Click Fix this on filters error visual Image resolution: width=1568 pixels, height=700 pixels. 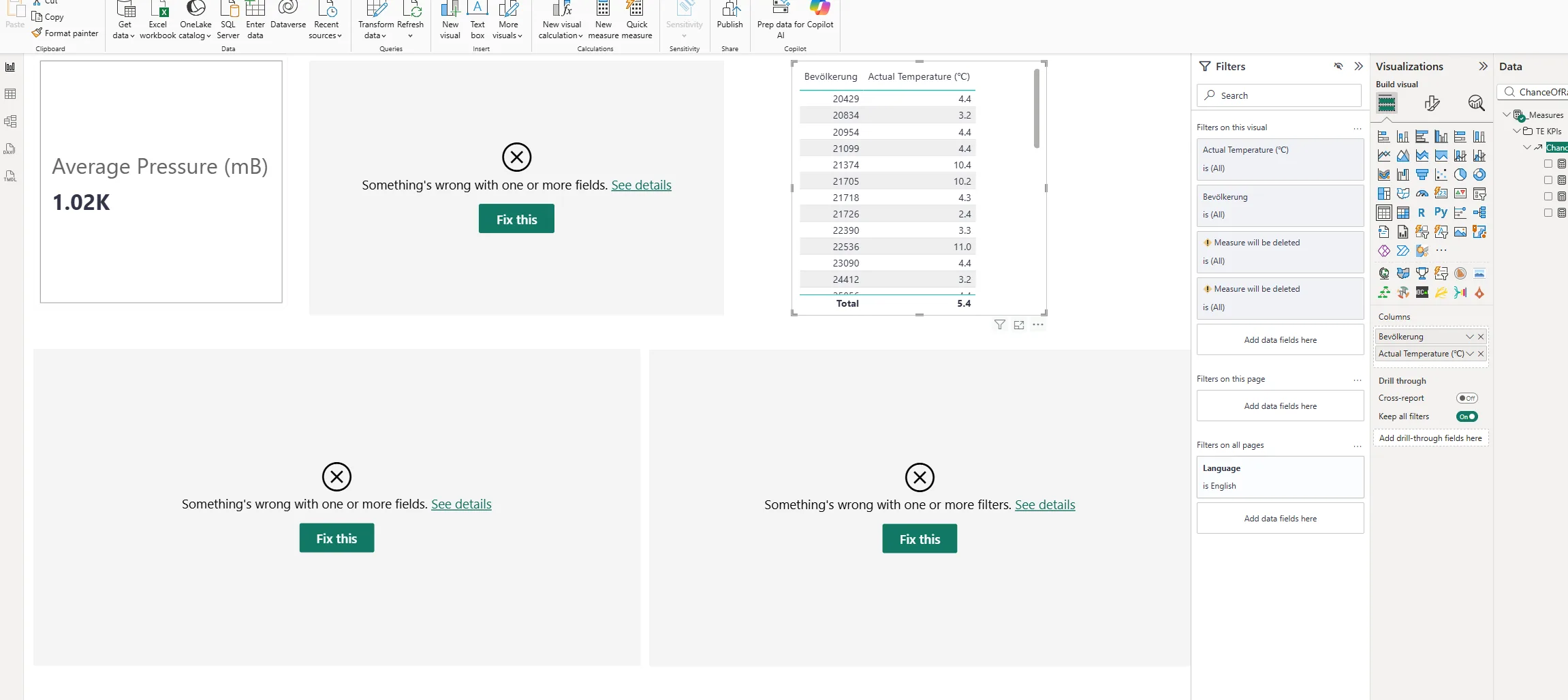pyautogui.click(x=920, y=538)
